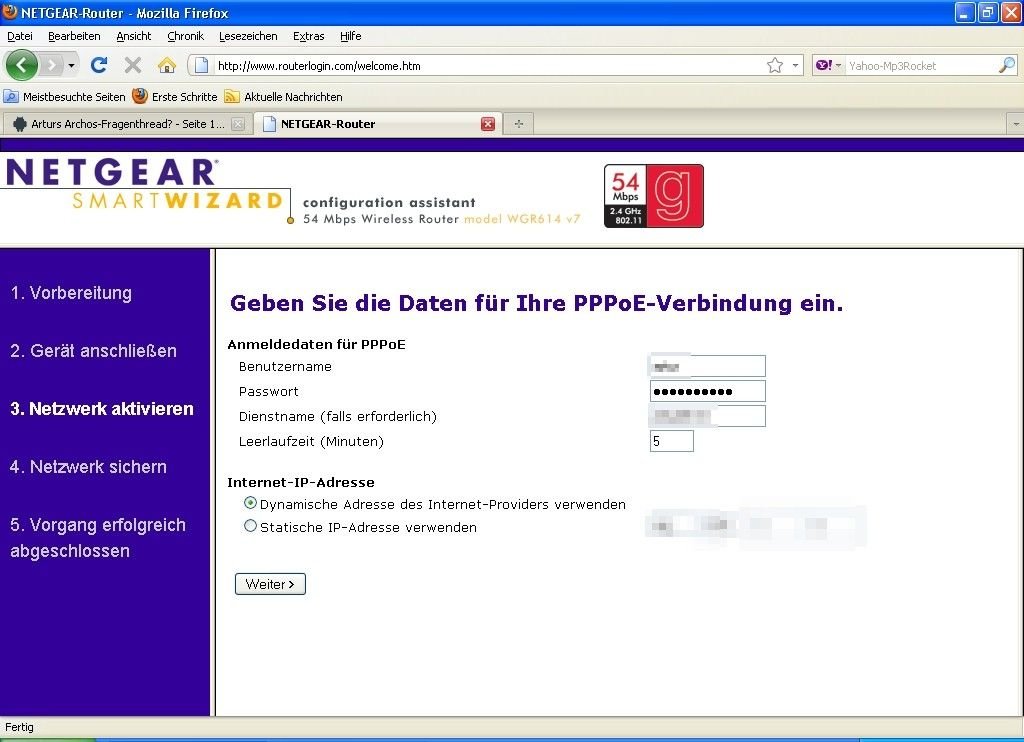Viewport: 1024px width, 742px height.
Task: Click the Firefox icon in title bar
Action: 9,12
